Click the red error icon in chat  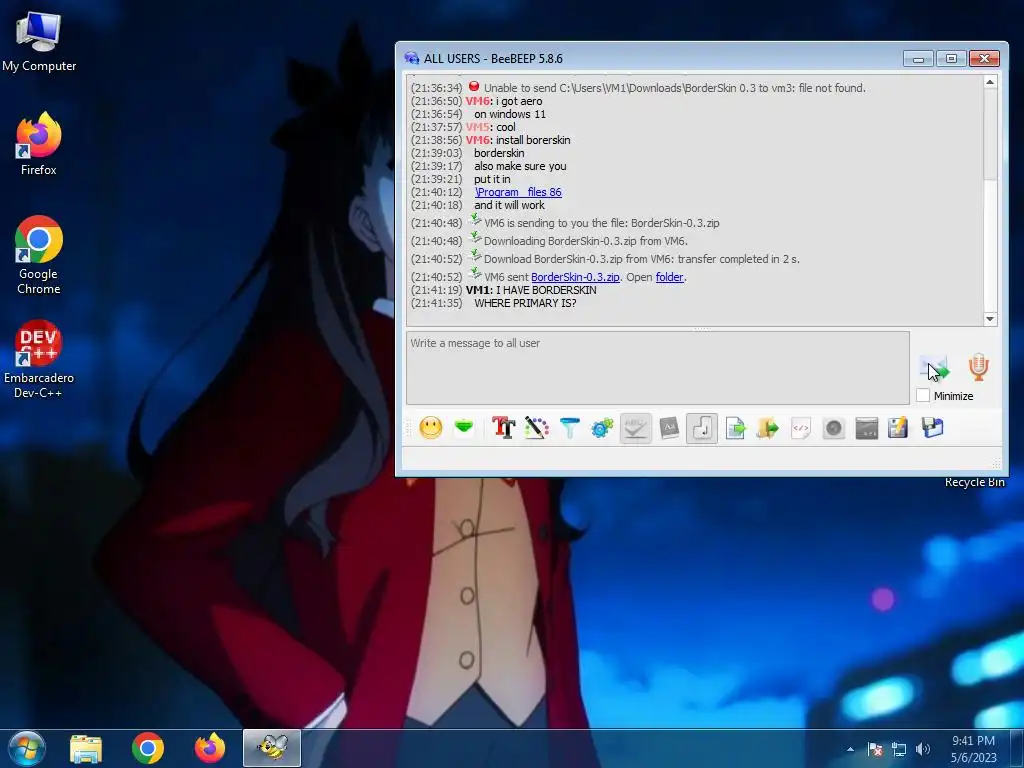[474, 86]
